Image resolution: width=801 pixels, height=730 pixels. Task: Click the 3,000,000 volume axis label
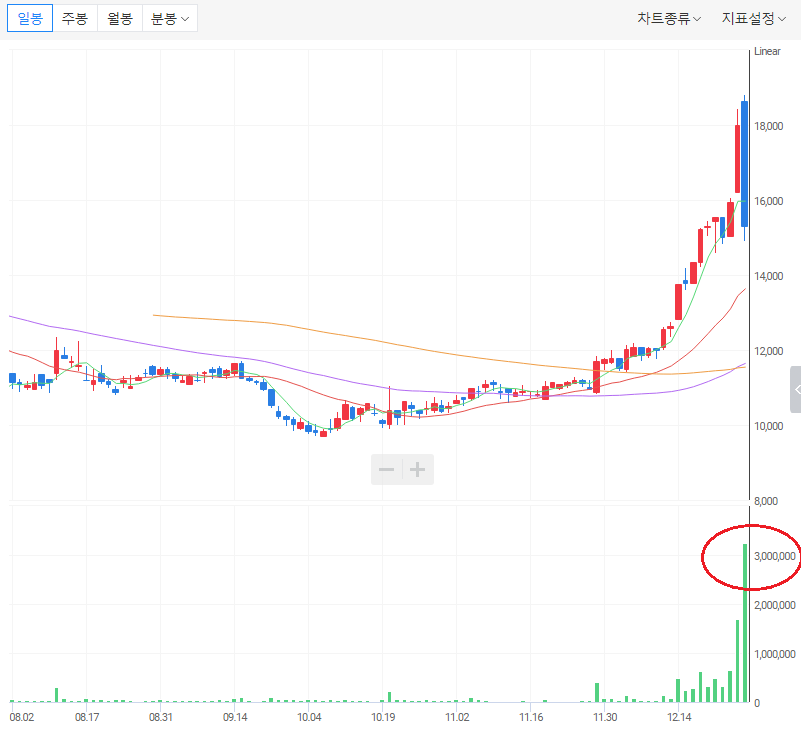click(x=774, y=556)
